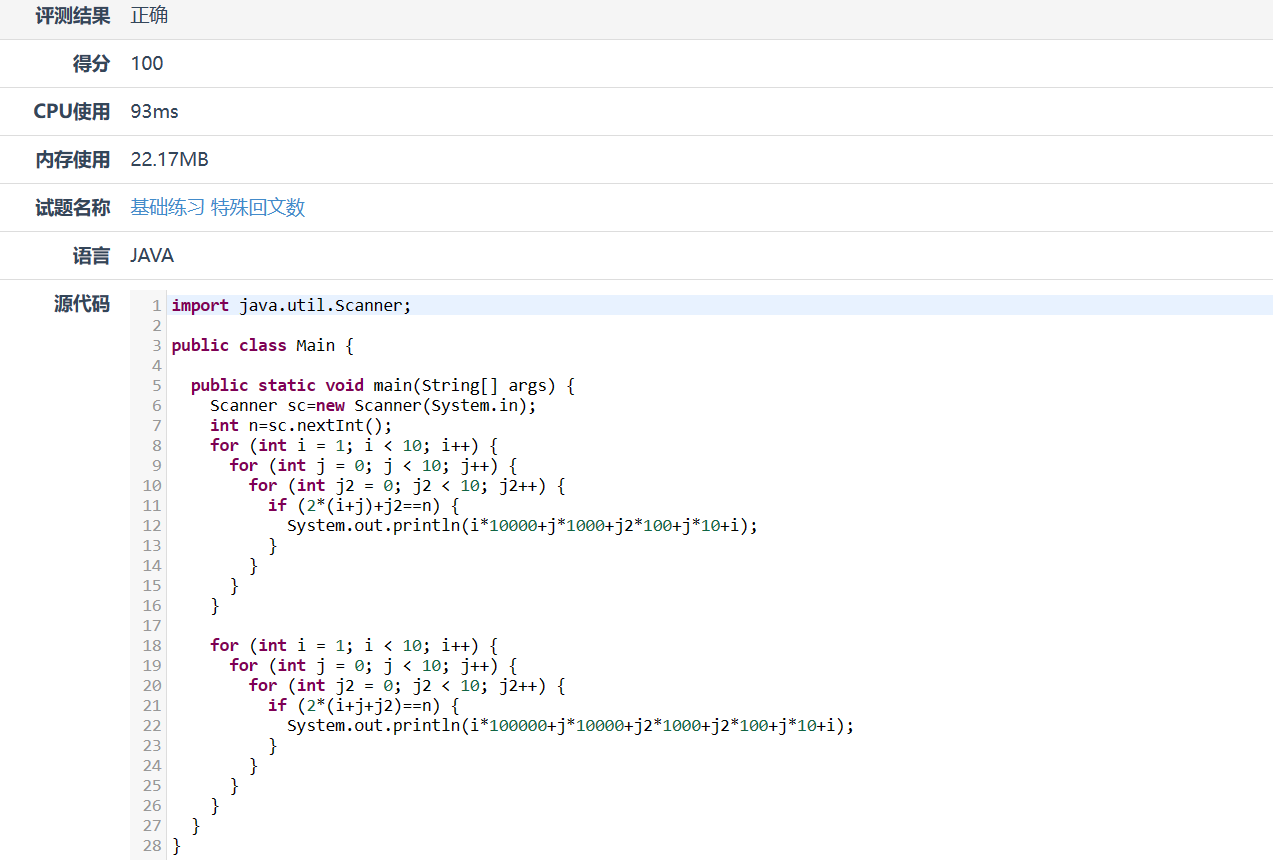The height and width of the screenshot is (866, 1273).
Task: Open the 基础练习 特殊回文数 problem link
Action: pyautogui.click(x=217, y=208)
